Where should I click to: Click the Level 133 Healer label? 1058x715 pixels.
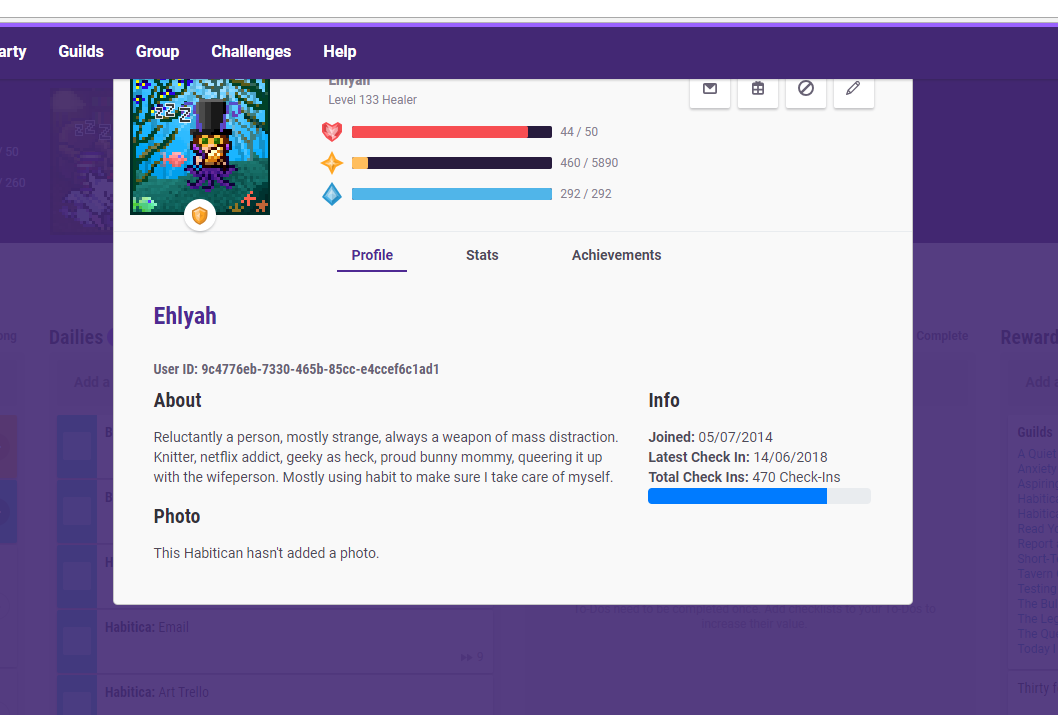click(x=372, y=100)
